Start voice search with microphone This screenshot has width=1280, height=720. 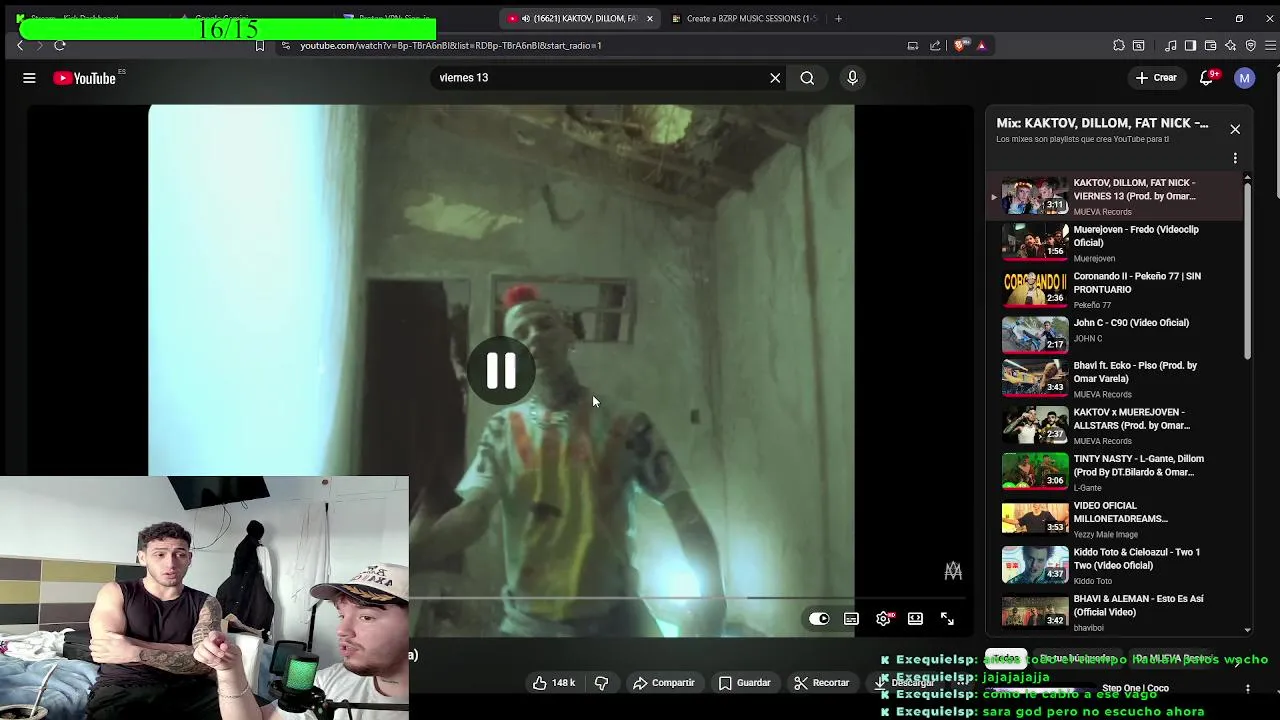pos(852,78)
